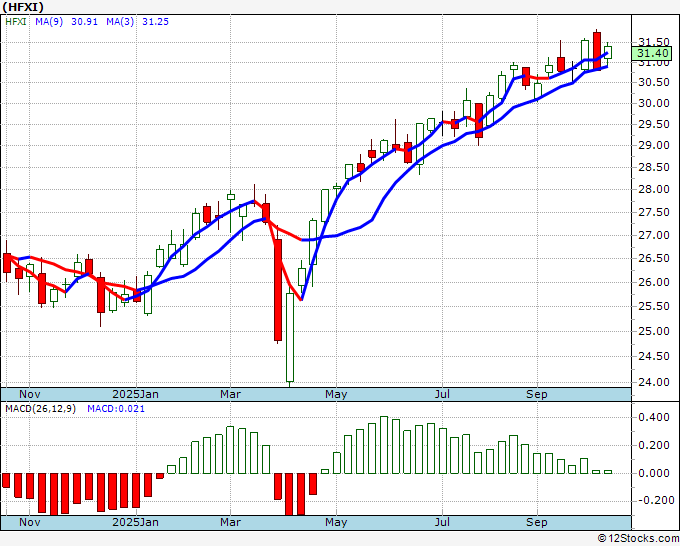Click the 0.200 MACD axis label

pos(654,445)
